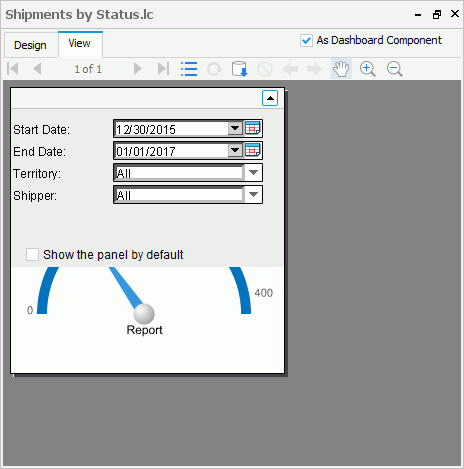Switch to the Design tab
464x469 pixels.
[x=30, y=45]
